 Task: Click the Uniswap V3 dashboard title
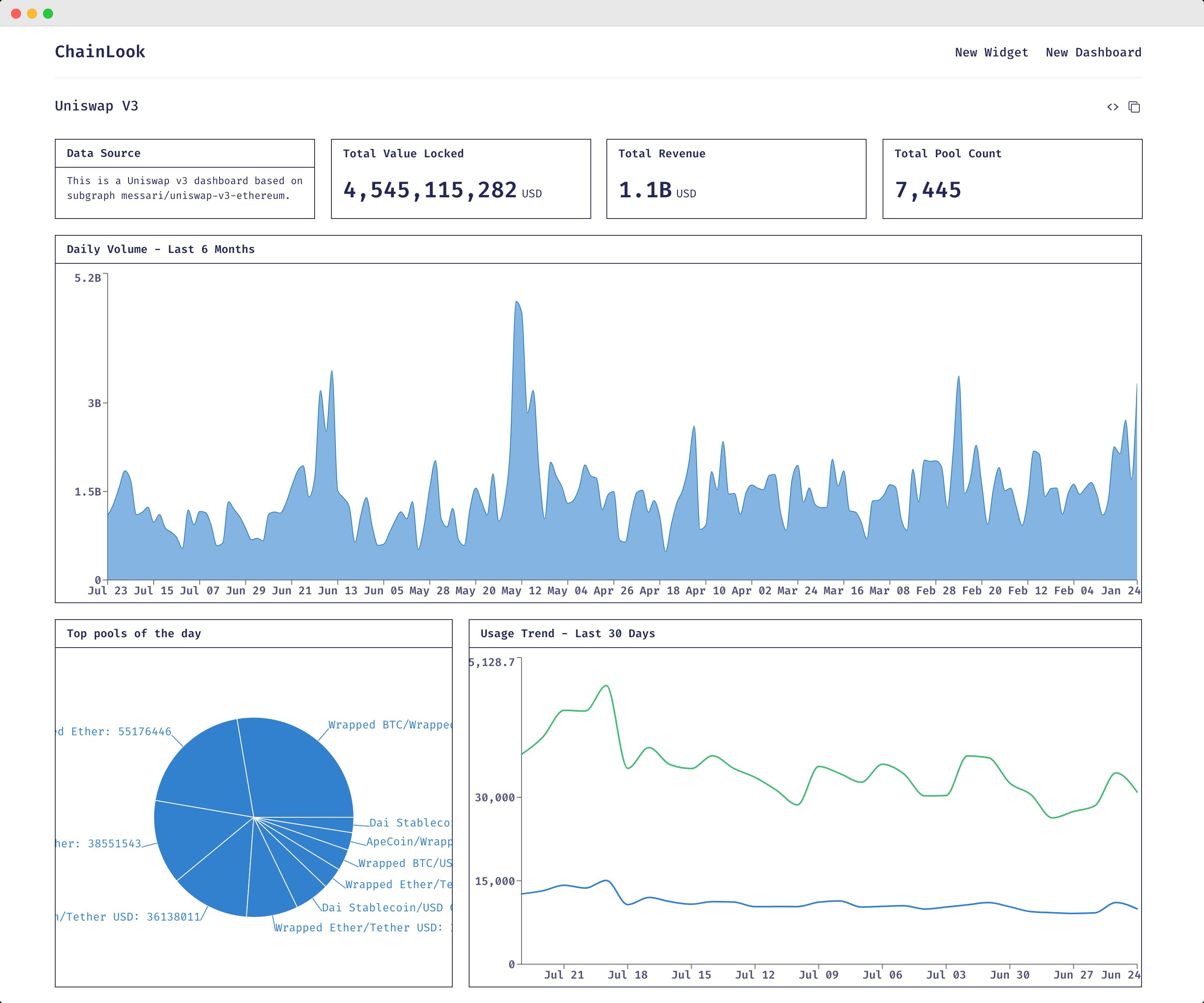[96, 106]
